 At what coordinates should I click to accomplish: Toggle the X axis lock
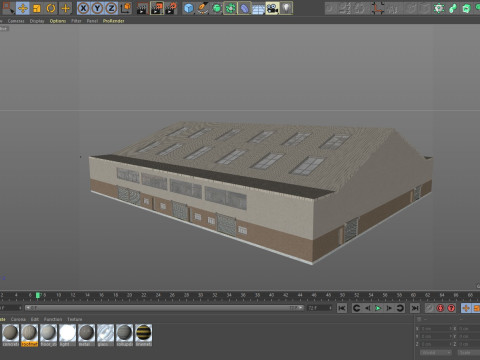coord(83,8)
